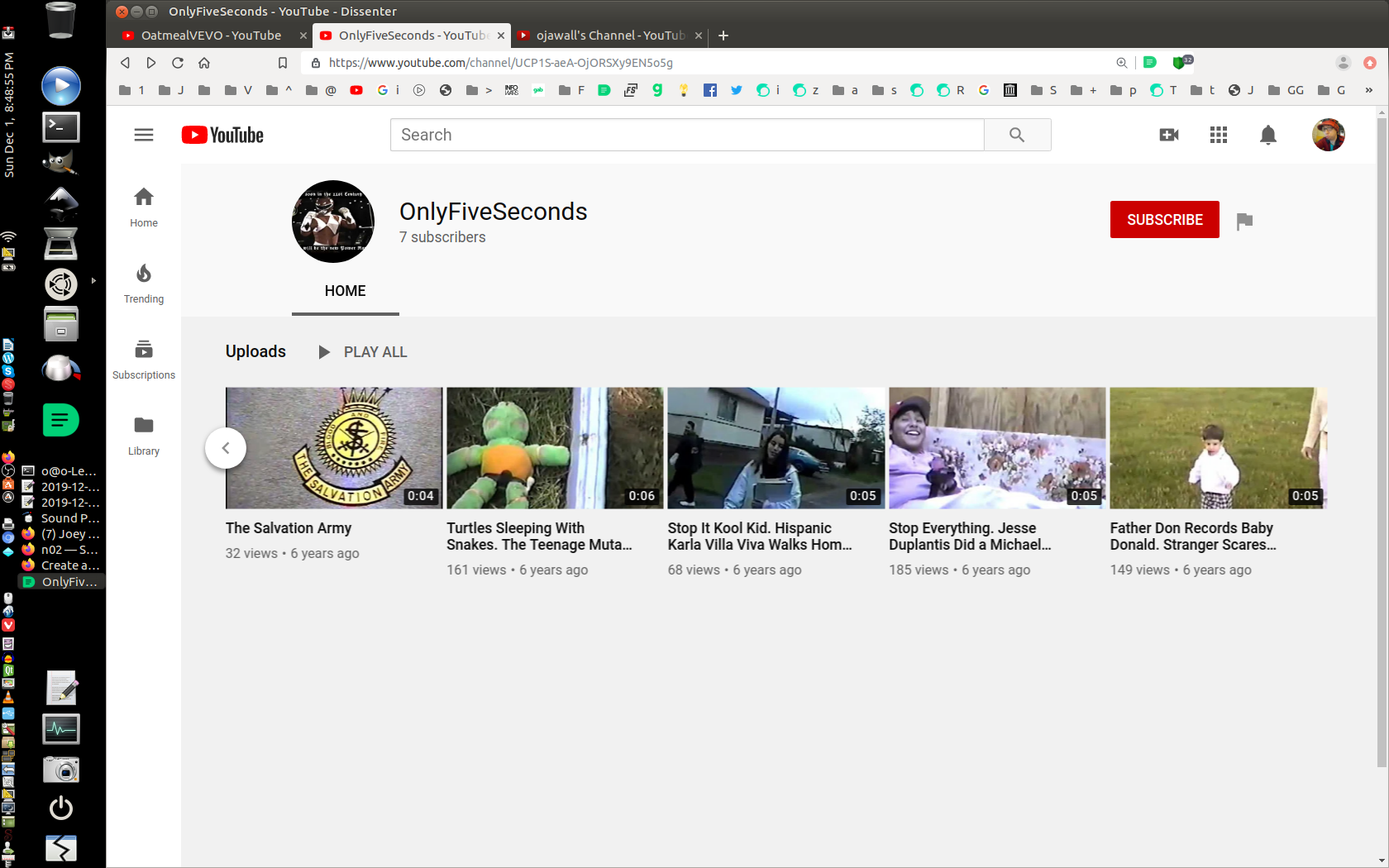Screen dimensions: 1389x868
Task: Subscribe to the OnlyFiveSeconds channel
Action: 1165,220
